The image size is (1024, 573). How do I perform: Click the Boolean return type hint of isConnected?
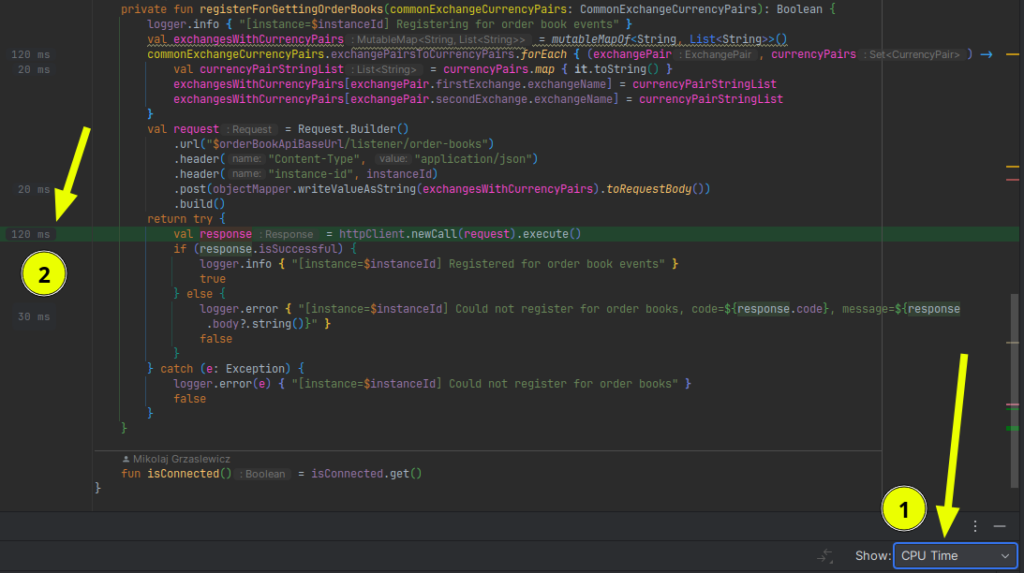tap(263, 474)
